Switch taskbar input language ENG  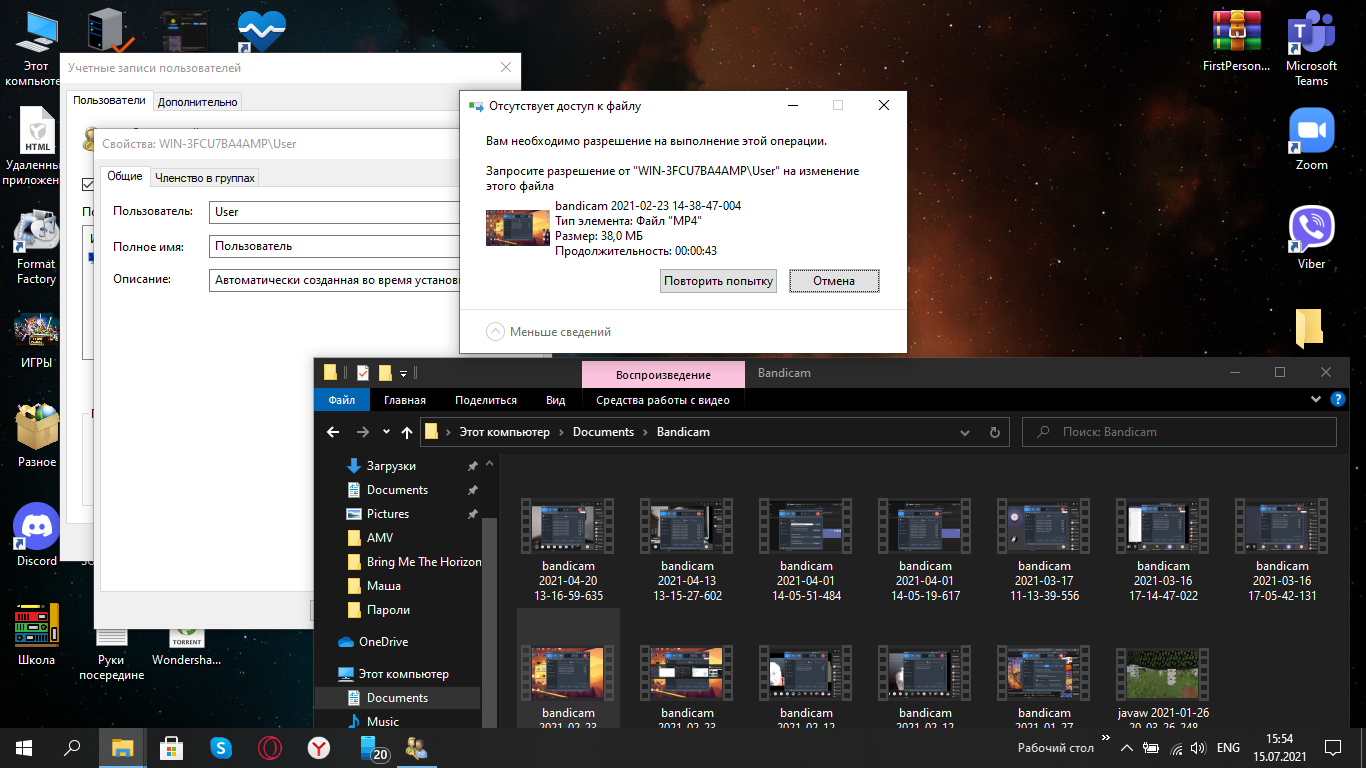(1229, 747)
